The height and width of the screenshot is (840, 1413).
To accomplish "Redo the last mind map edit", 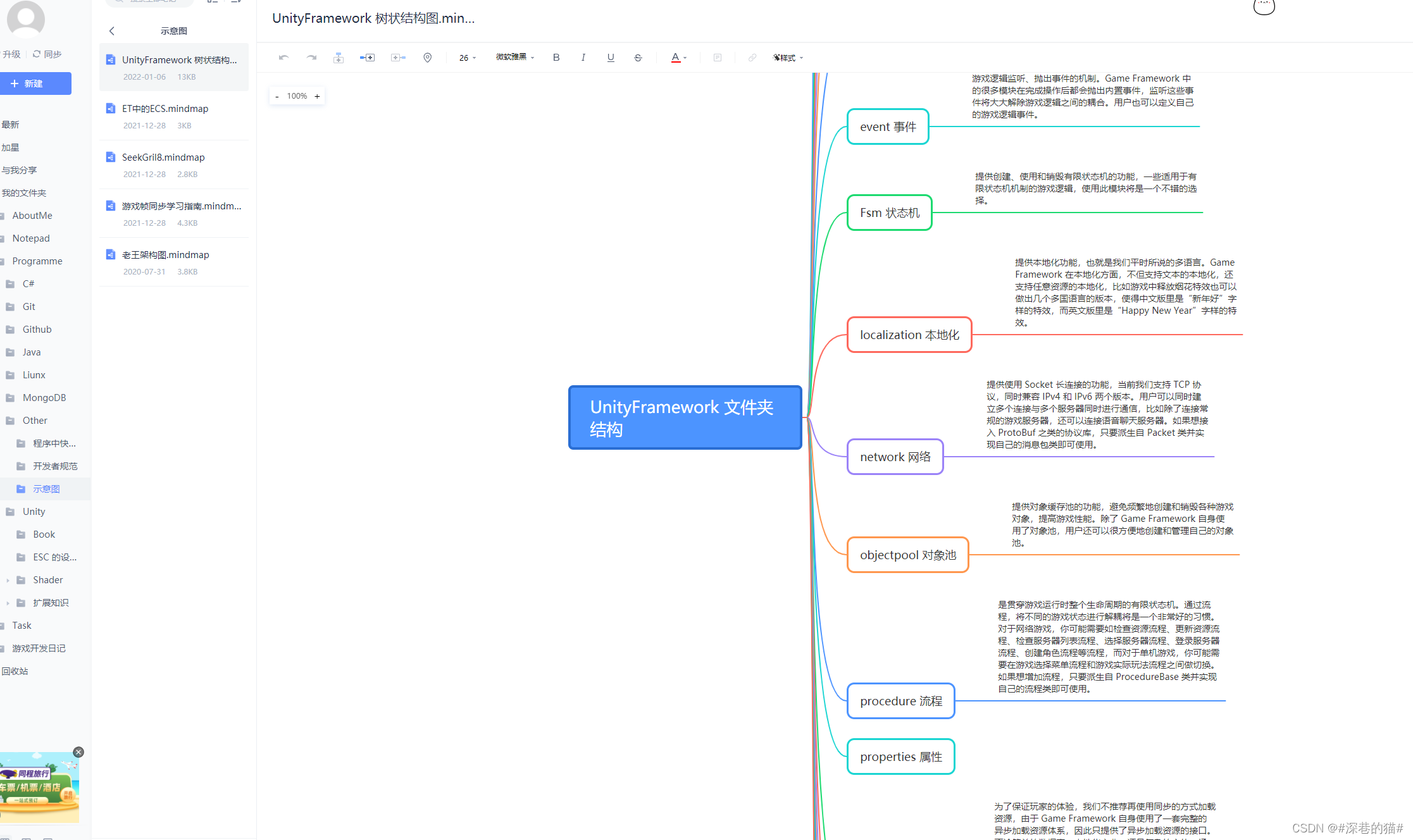I will coord(311,58).
